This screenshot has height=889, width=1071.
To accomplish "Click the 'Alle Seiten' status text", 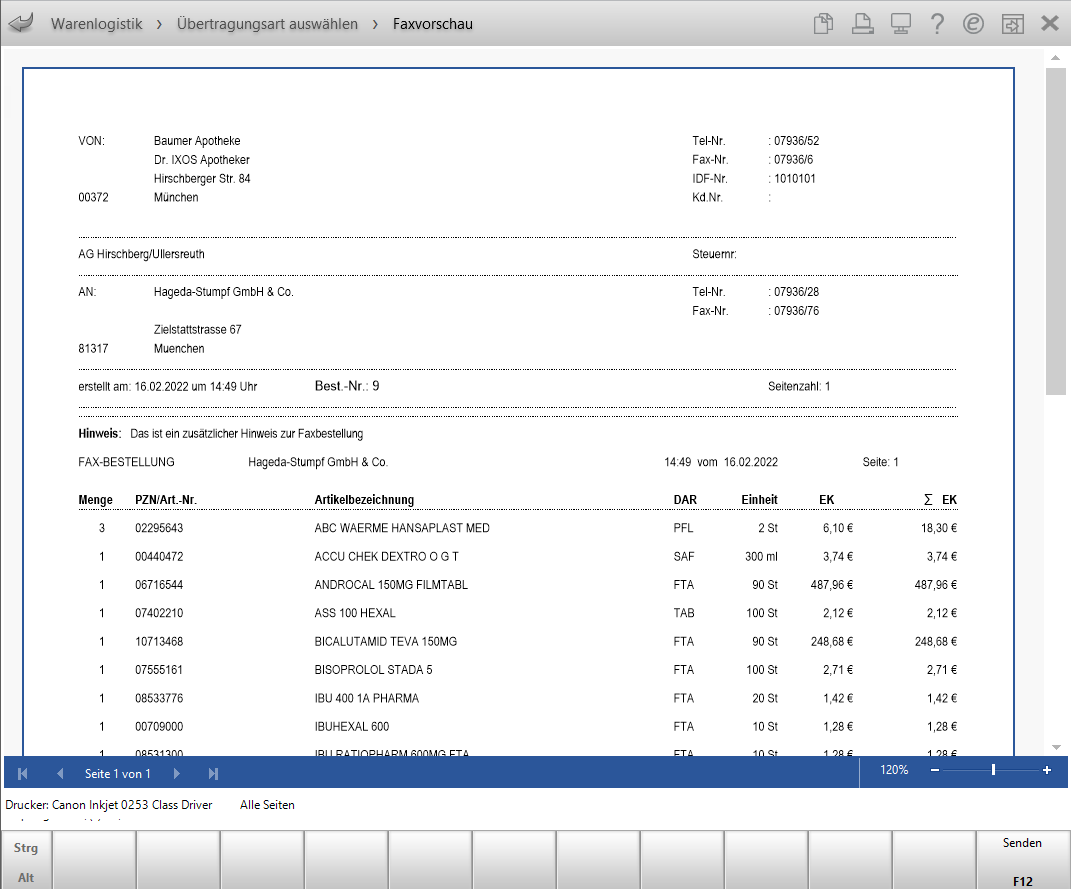I will coord(267,805).
